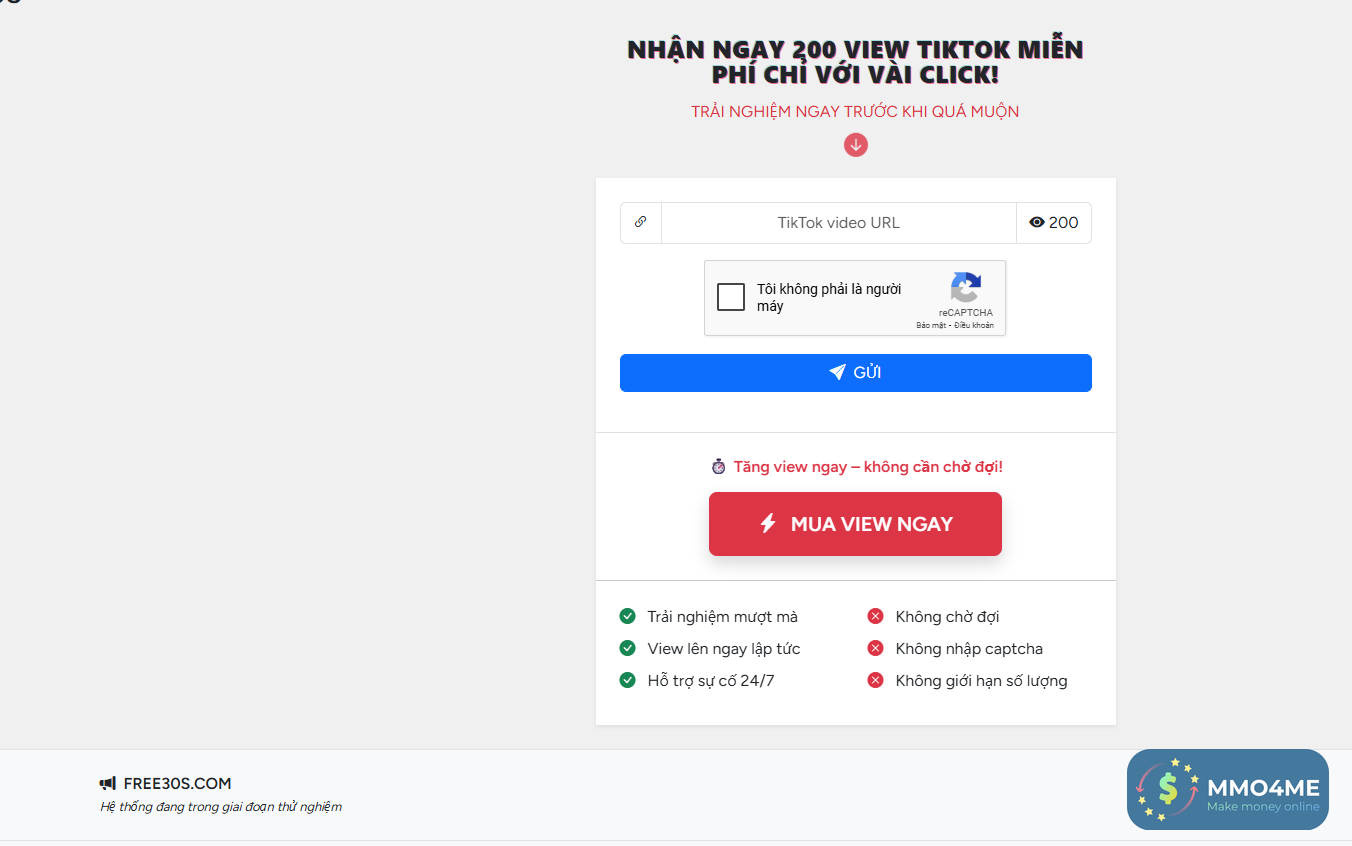Click the link icon beside URL field
The image size is (1352, 846).
(640, 222)
